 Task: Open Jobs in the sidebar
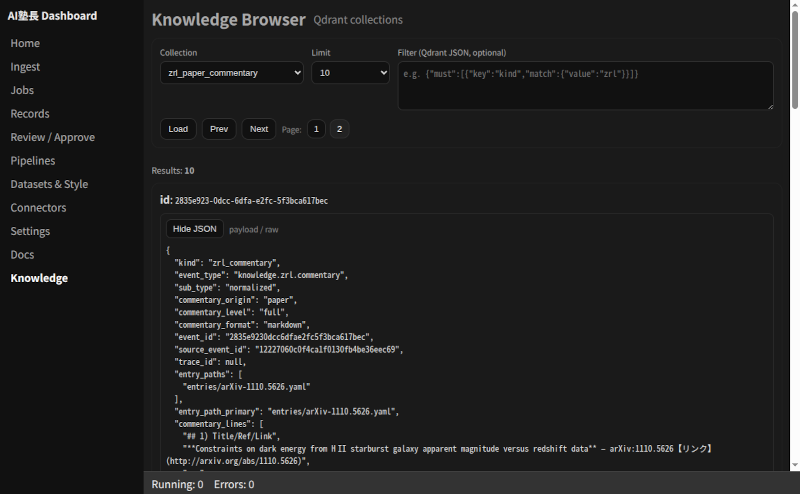point(22,90)
